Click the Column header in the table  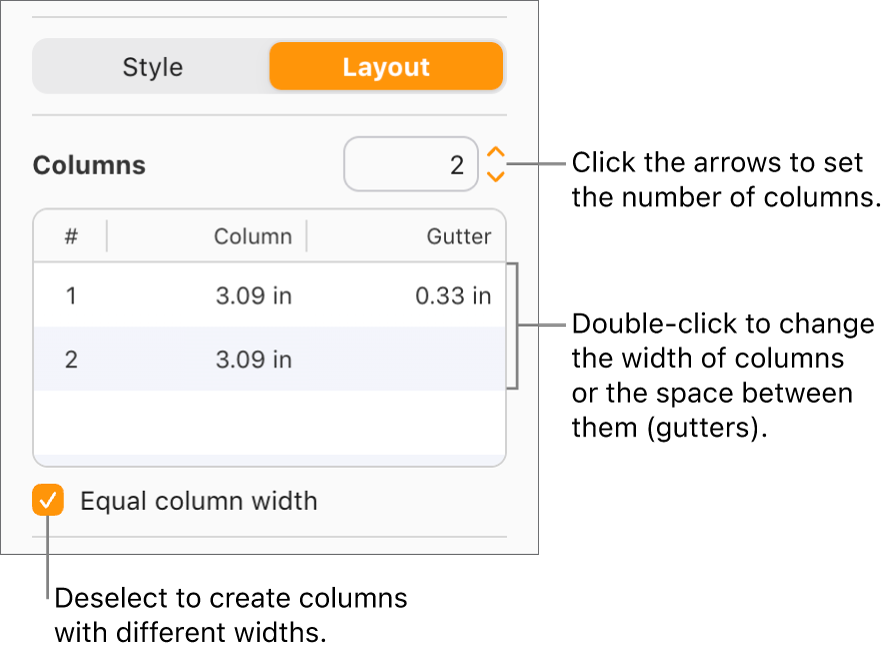[x=252, y=236]
